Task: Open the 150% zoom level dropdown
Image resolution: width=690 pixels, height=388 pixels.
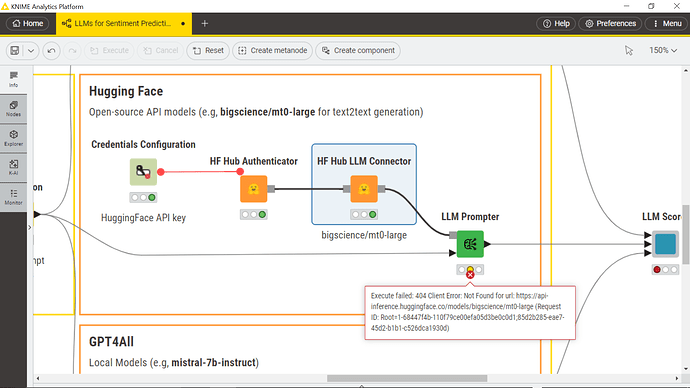Action: (x=663, y=51)
